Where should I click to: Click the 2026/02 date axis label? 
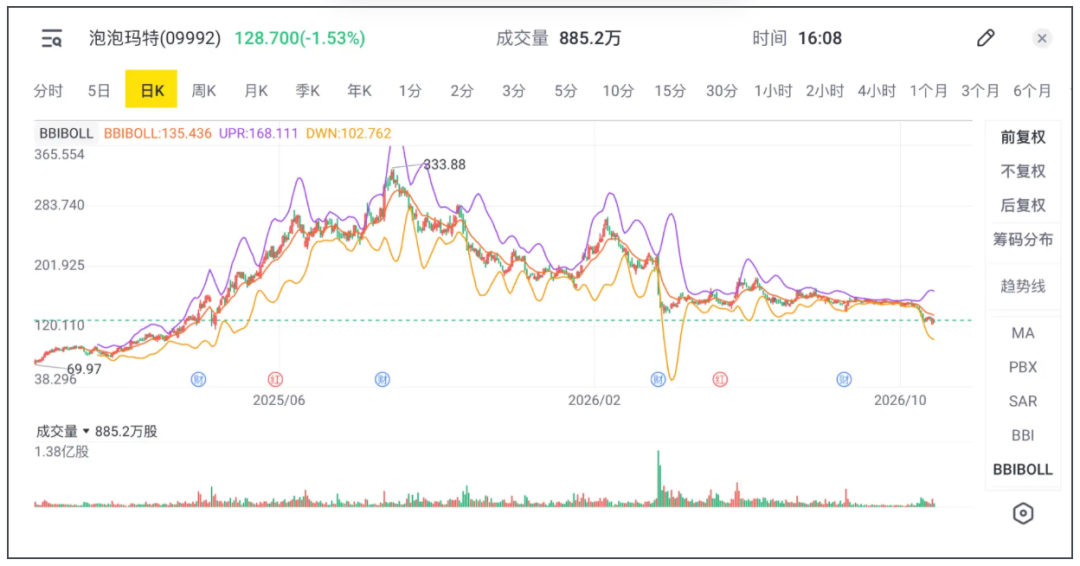[594, 401]
